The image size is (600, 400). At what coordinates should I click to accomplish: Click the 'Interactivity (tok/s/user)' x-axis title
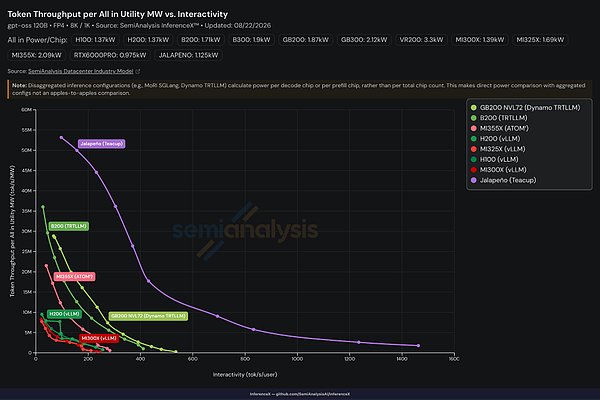pyautogui.click(x=245, y=374)
